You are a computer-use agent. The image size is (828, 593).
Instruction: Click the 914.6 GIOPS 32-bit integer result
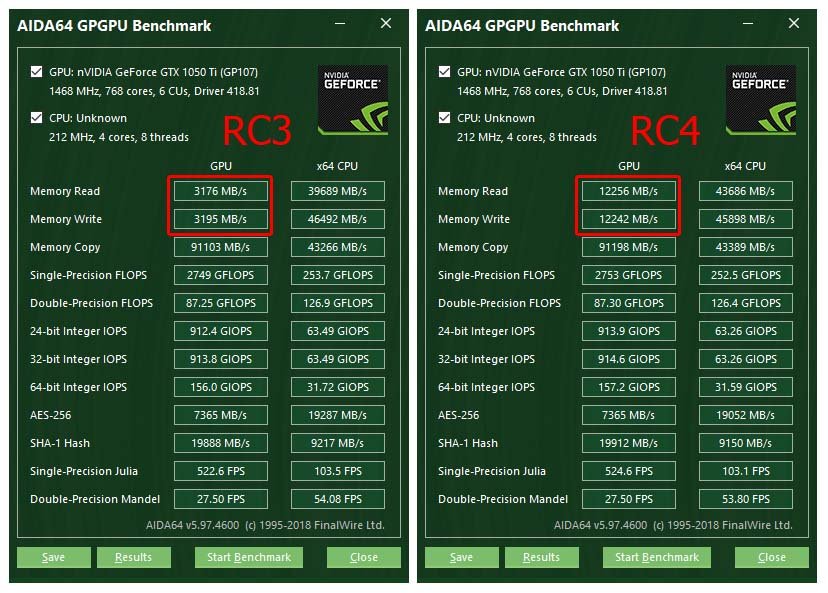point(629,359)
